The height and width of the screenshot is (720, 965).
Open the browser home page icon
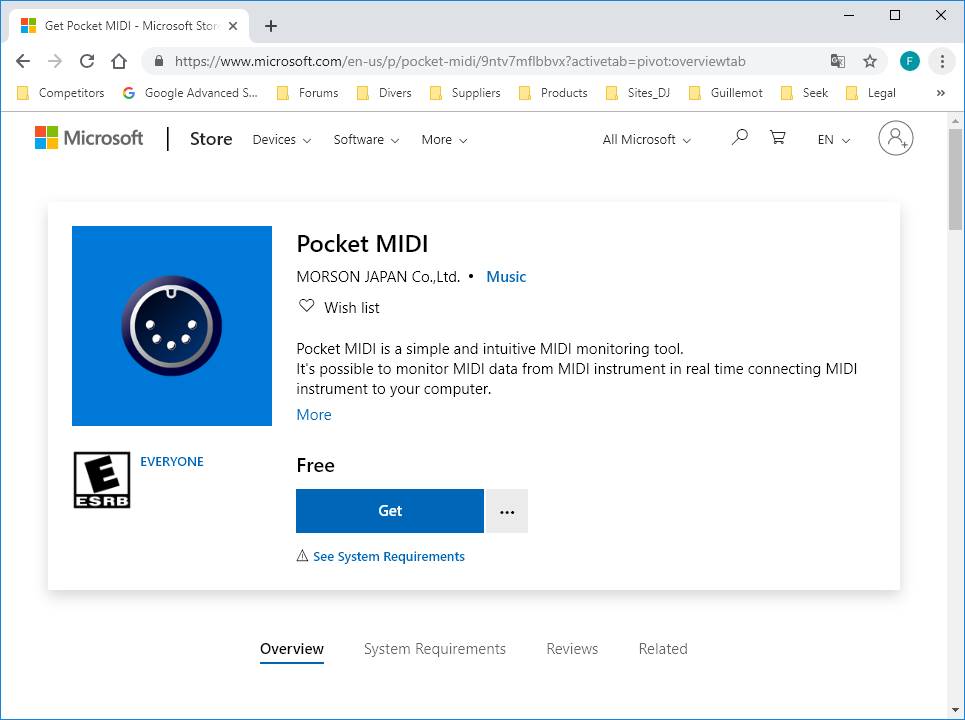pyautogui.click(x=119, y=61)
